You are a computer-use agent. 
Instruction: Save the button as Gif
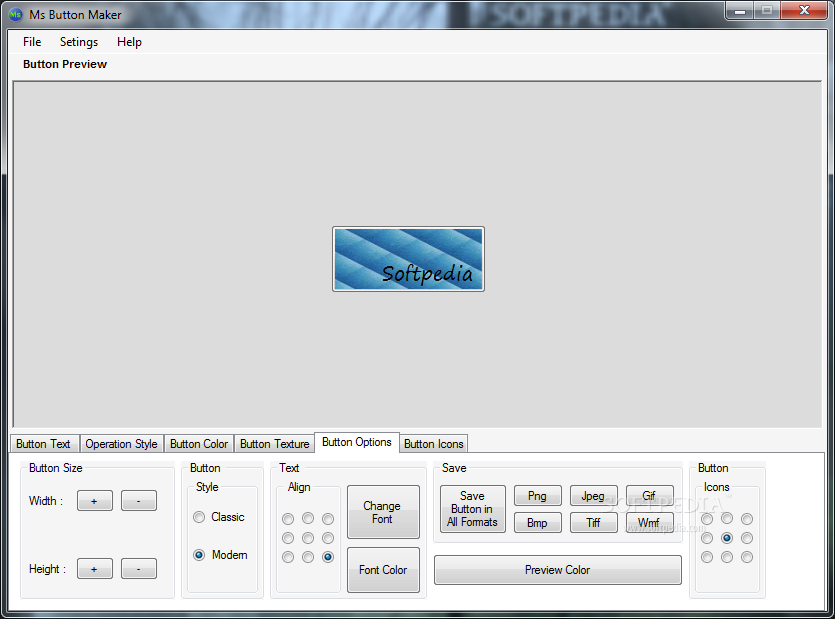650,496
